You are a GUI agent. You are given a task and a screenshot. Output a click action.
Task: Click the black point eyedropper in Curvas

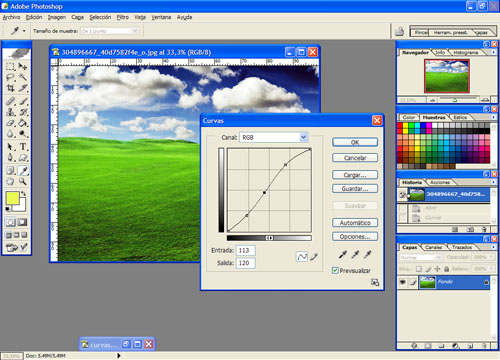pyautogui.click(x=342, y=255)
